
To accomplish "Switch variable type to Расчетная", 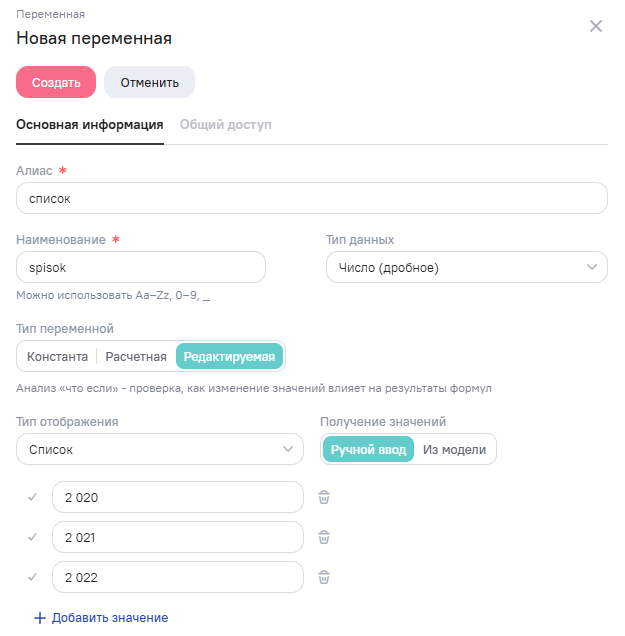I will point(136,356).
